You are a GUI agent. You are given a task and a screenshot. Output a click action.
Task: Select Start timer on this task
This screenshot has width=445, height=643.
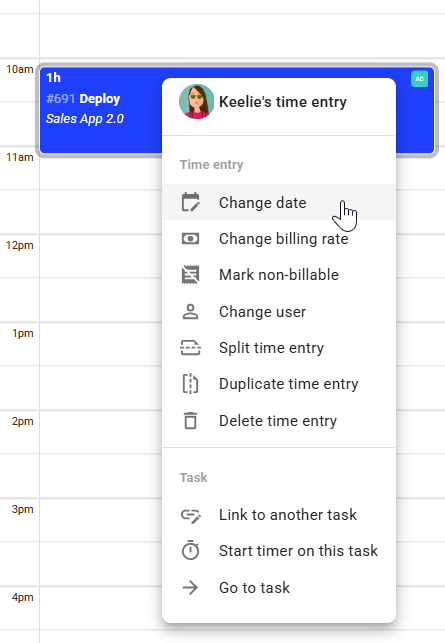point(279,551)
